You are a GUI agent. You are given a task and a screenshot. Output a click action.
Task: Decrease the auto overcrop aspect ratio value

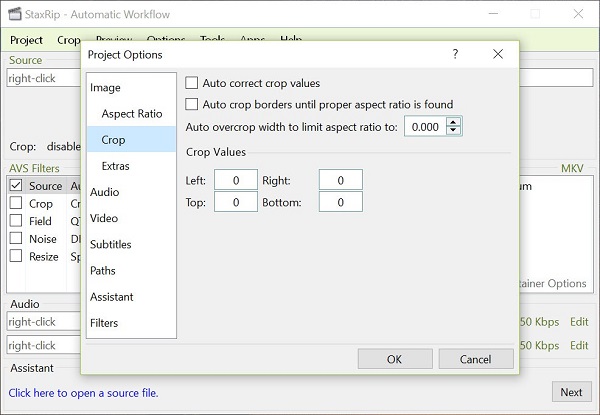pyautogui.click(x=454, y=131)
